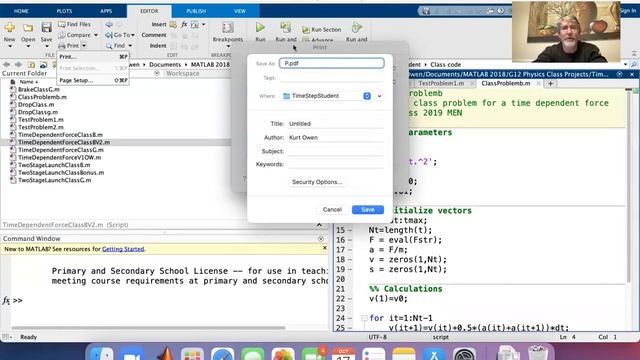Click the Run and Advance icon
640x360 pixels.
click(286, 27)
